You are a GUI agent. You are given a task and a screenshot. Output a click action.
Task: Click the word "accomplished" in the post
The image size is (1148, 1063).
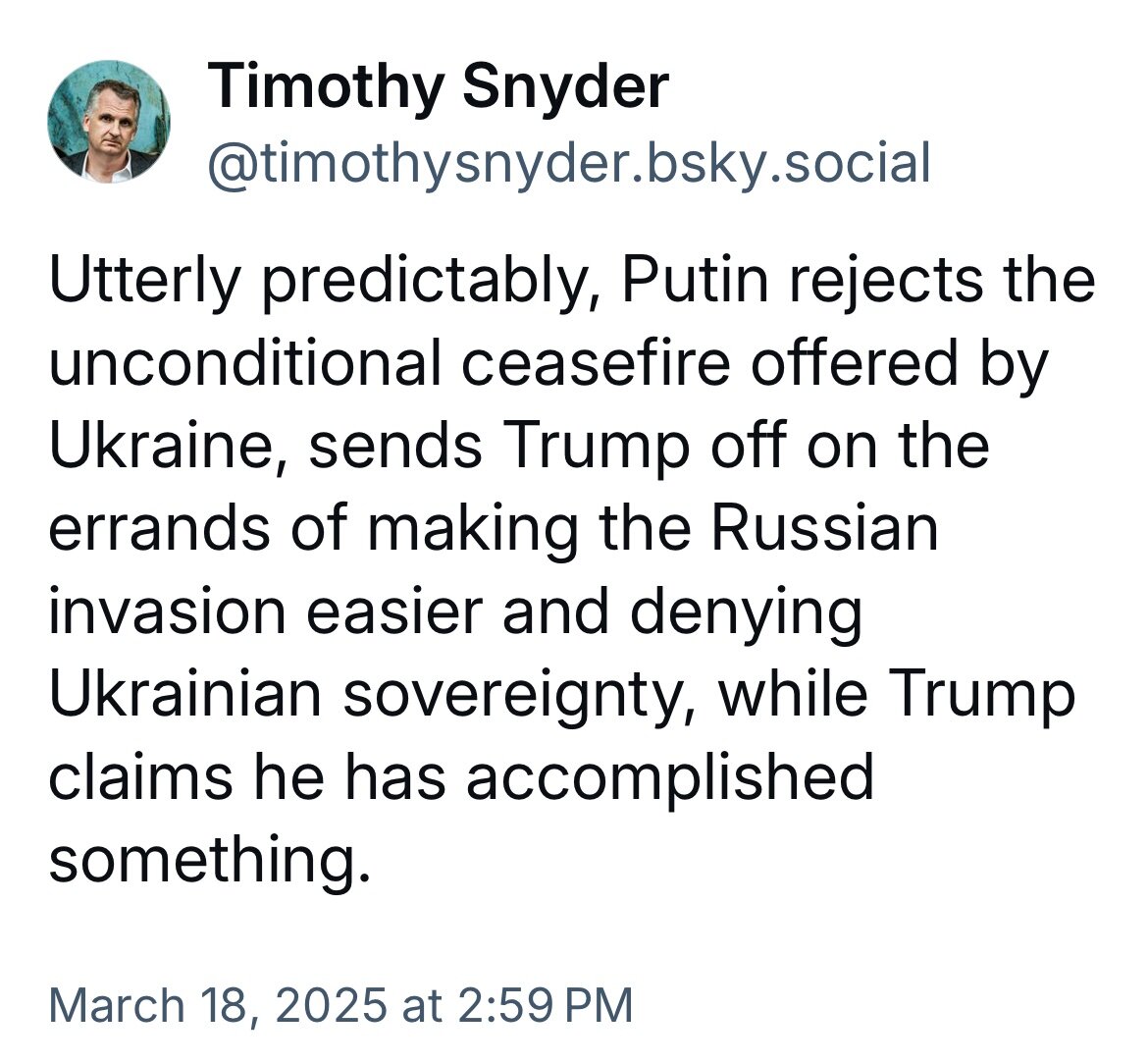669,777
